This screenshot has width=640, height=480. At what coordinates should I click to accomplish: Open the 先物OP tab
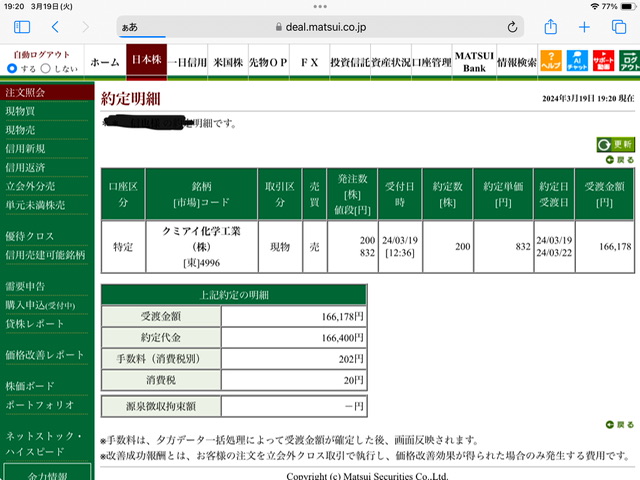pyautogui.click(x=269, y=62)
